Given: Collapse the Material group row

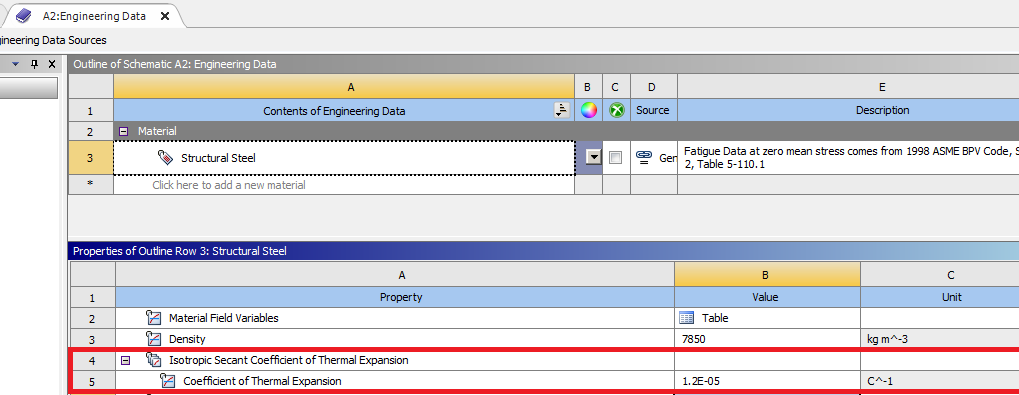Looking at the screenshot, I should 123,131.
